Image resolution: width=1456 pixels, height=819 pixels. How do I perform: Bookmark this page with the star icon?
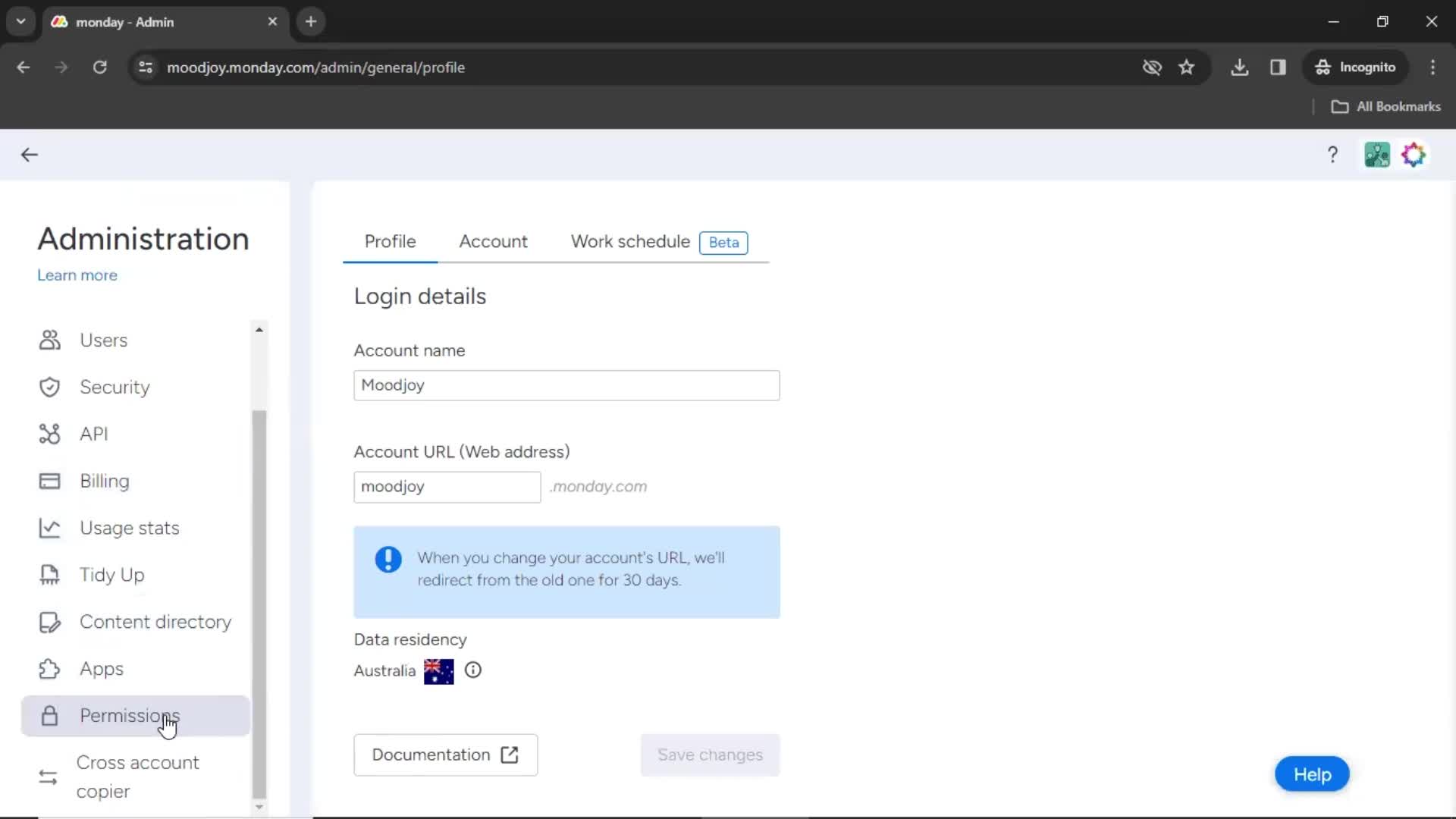(1187, 67)
